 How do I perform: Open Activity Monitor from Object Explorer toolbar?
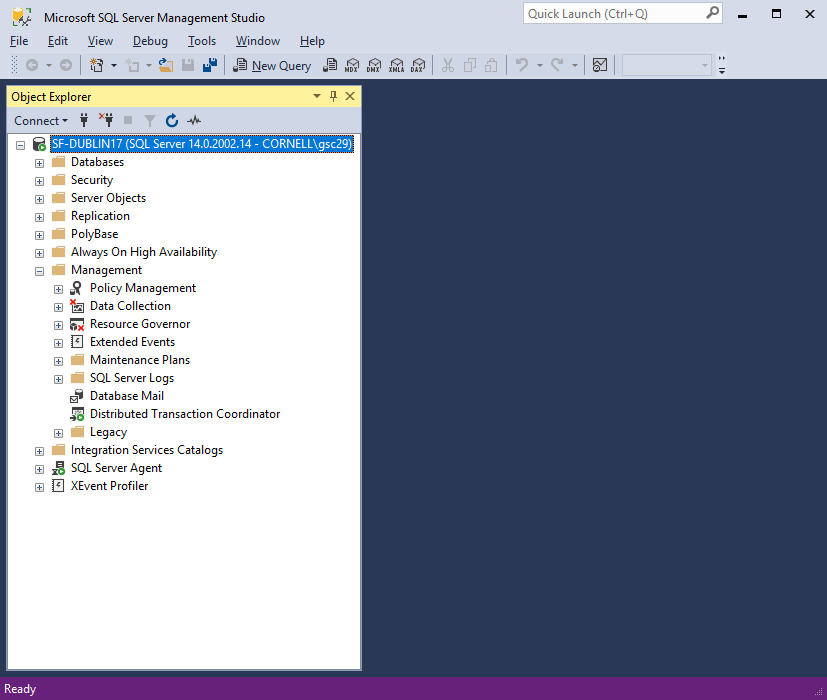click(x=194, y=121)
